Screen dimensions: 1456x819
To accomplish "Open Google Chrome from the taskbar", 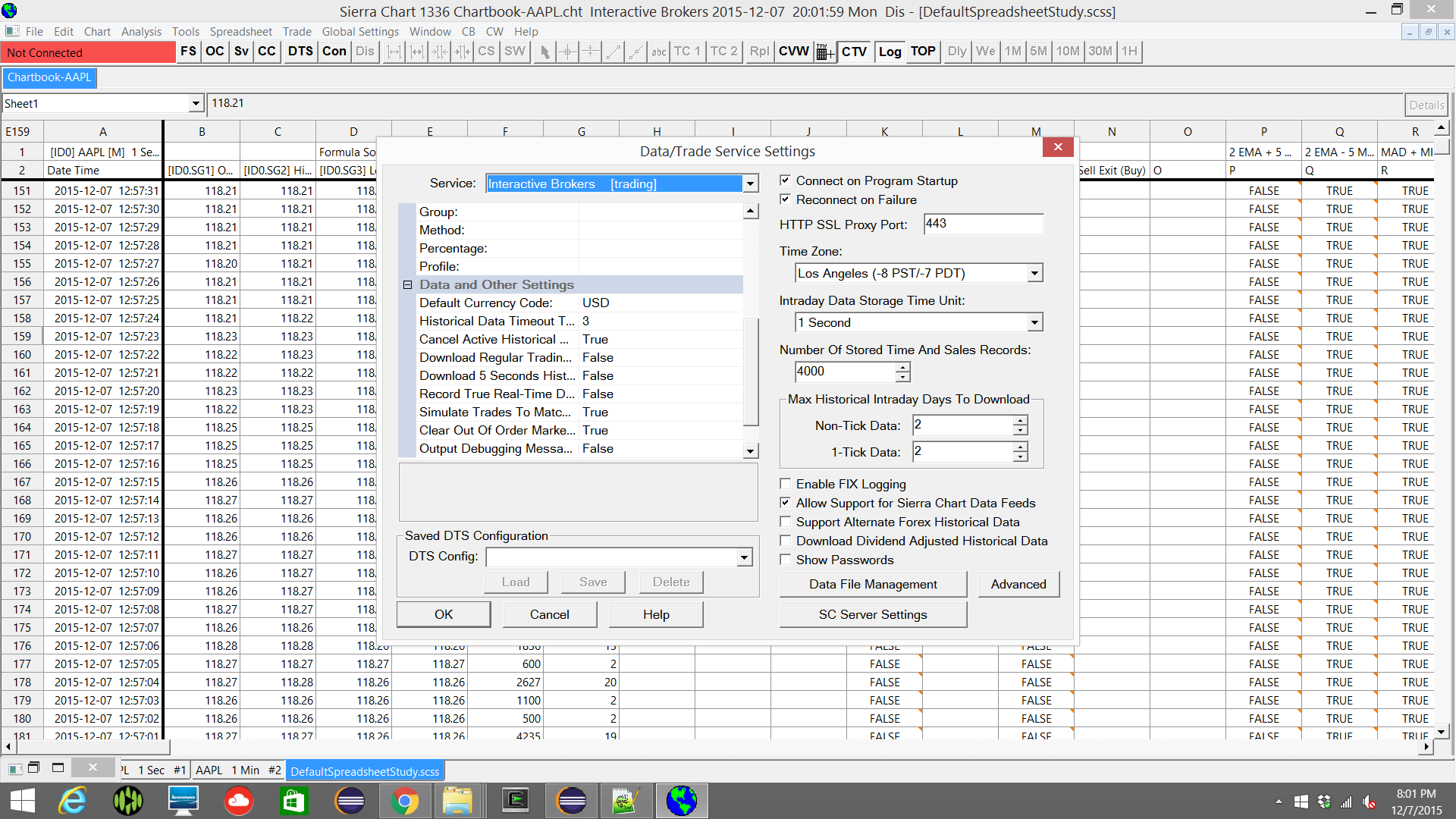I will (404, 801).
